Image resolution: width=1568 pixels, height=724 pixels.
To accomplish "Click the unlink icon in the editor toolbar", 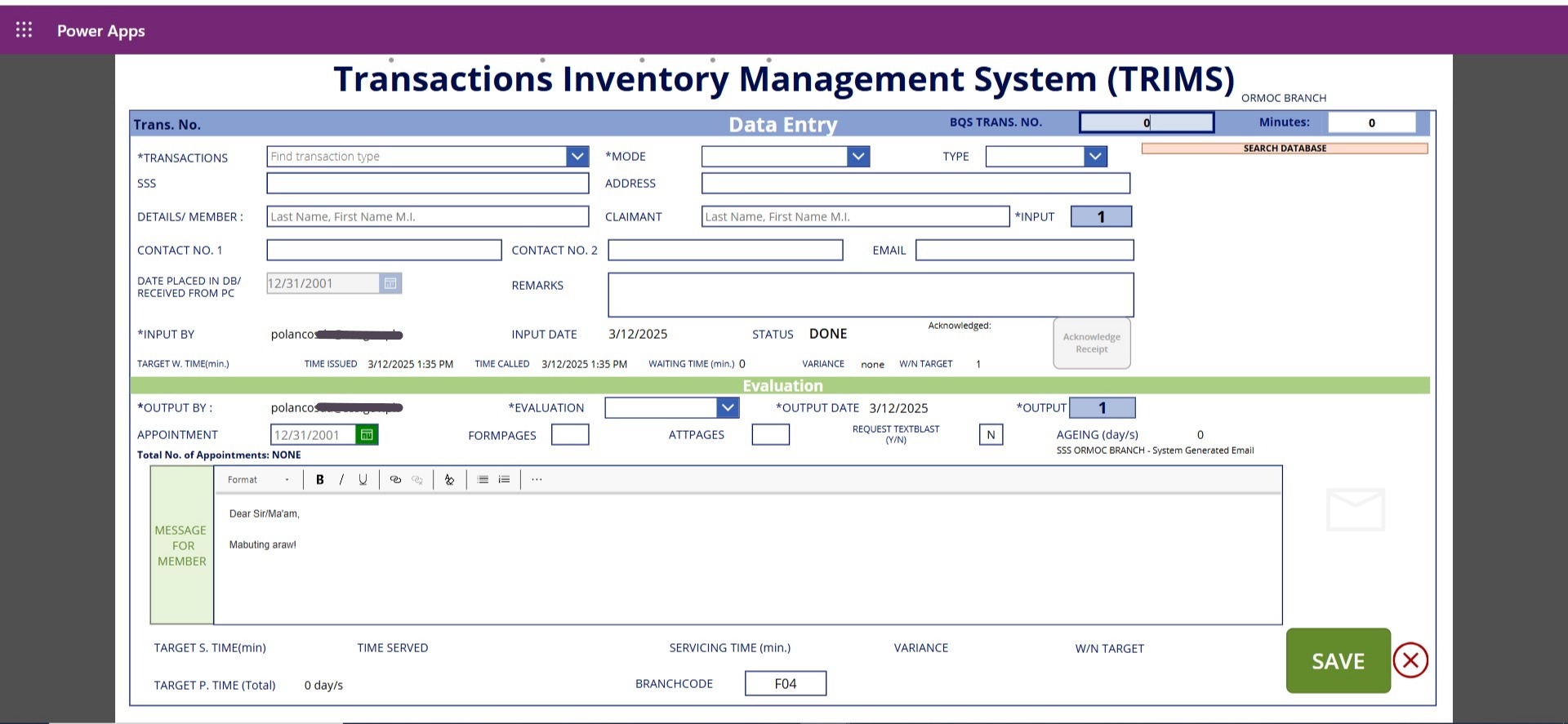I will tap(417, 480).
